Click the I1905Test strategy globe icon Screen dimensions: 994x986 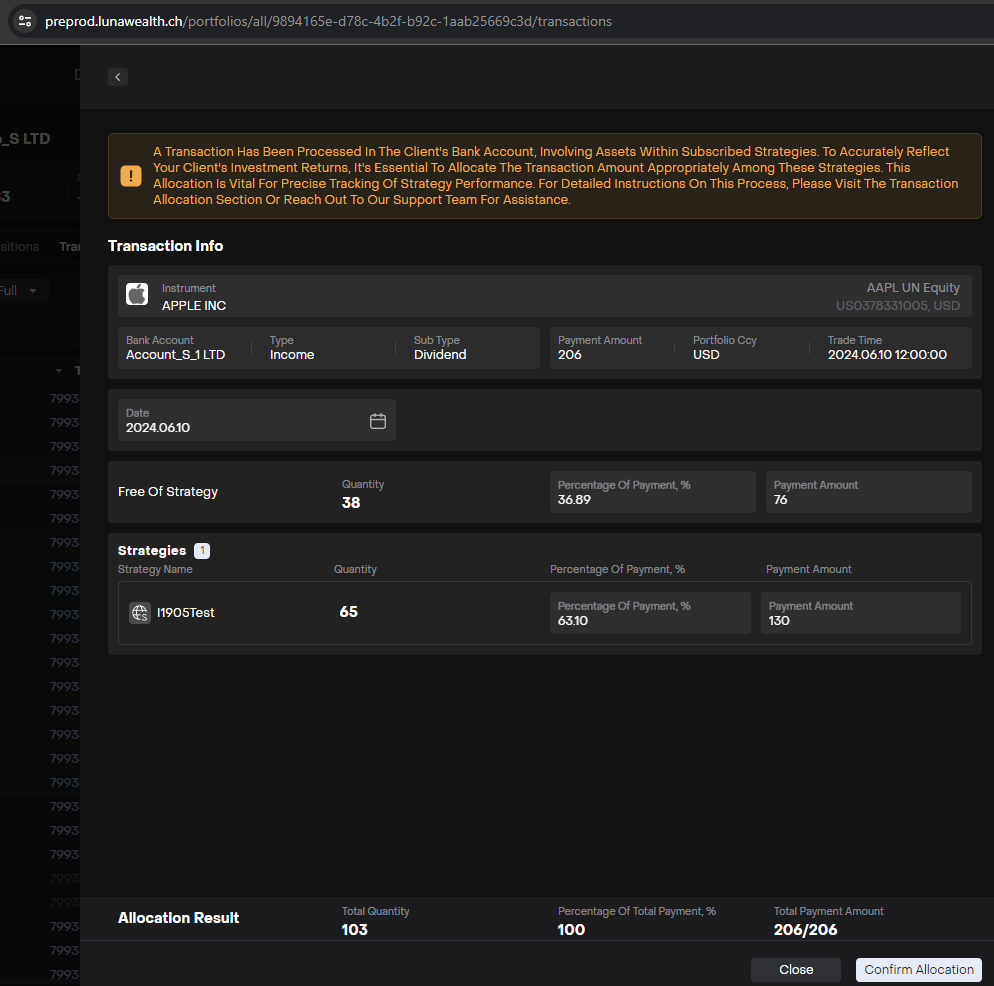pos(140,613)
